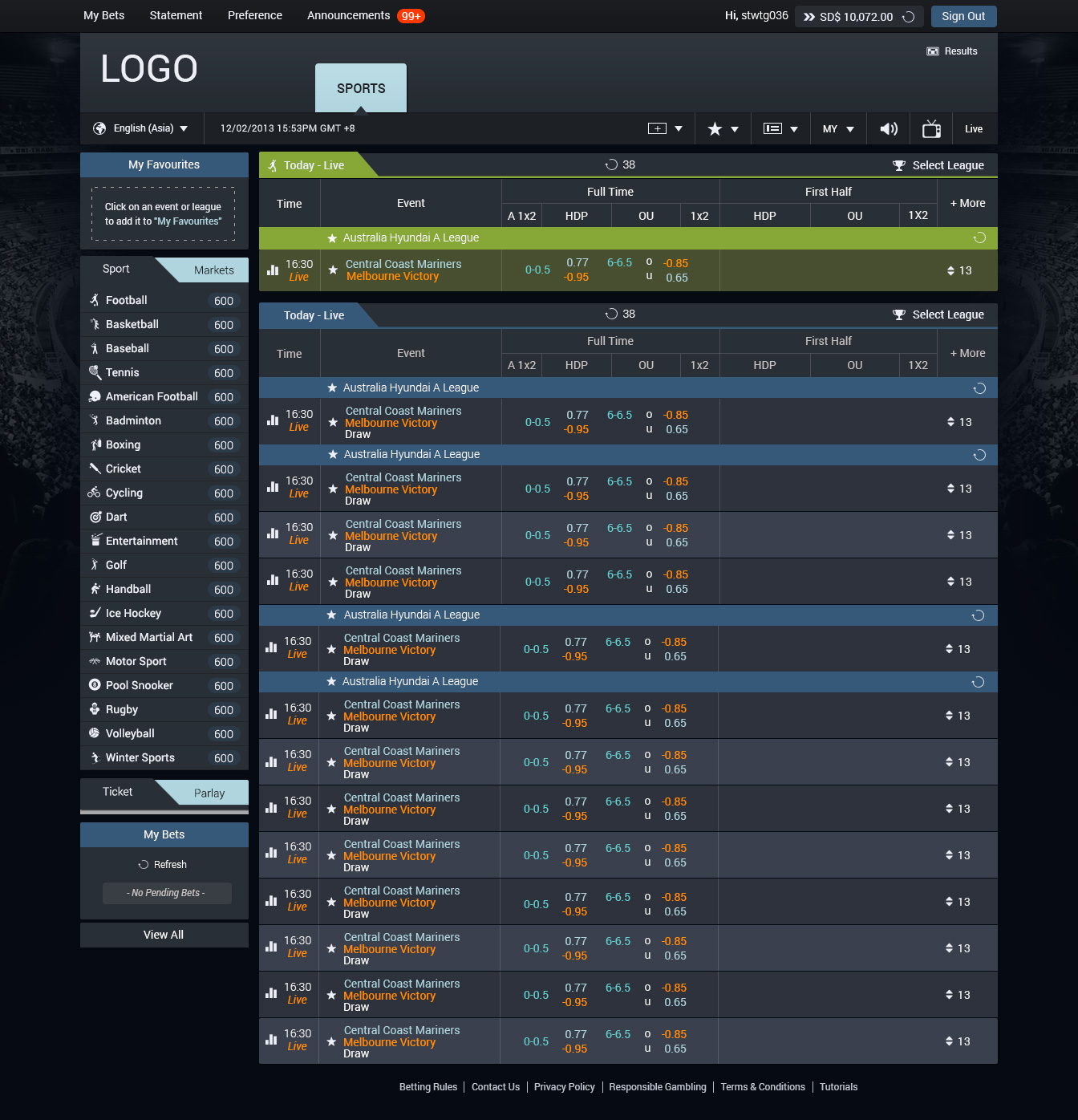Image resolution: width=1078 pixels, height=1120 pixels.
Task: Select Tennis from the sport list
Action: coord(123,372)
